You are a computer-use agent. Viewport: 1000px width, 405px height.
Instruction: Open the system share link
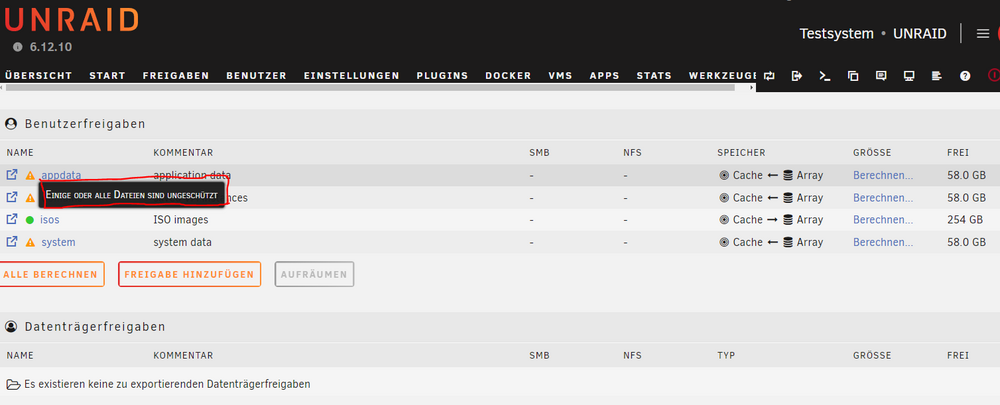(58, 242)
